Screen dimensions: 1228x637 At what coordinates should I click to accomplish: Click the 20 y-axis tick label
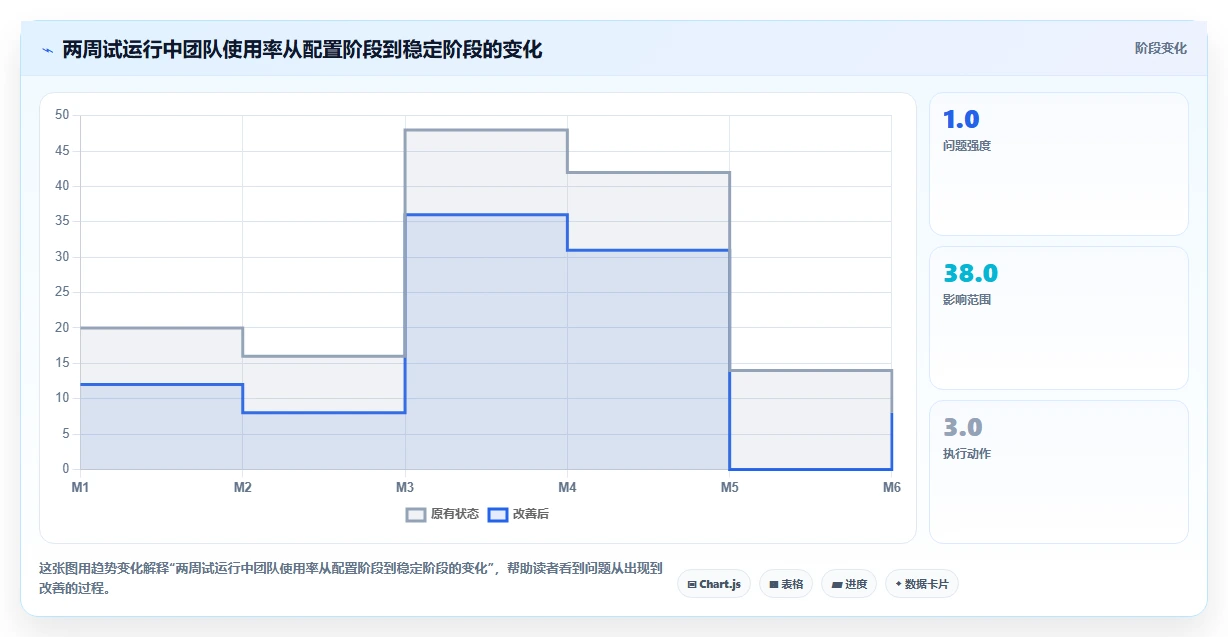(62, 328)
